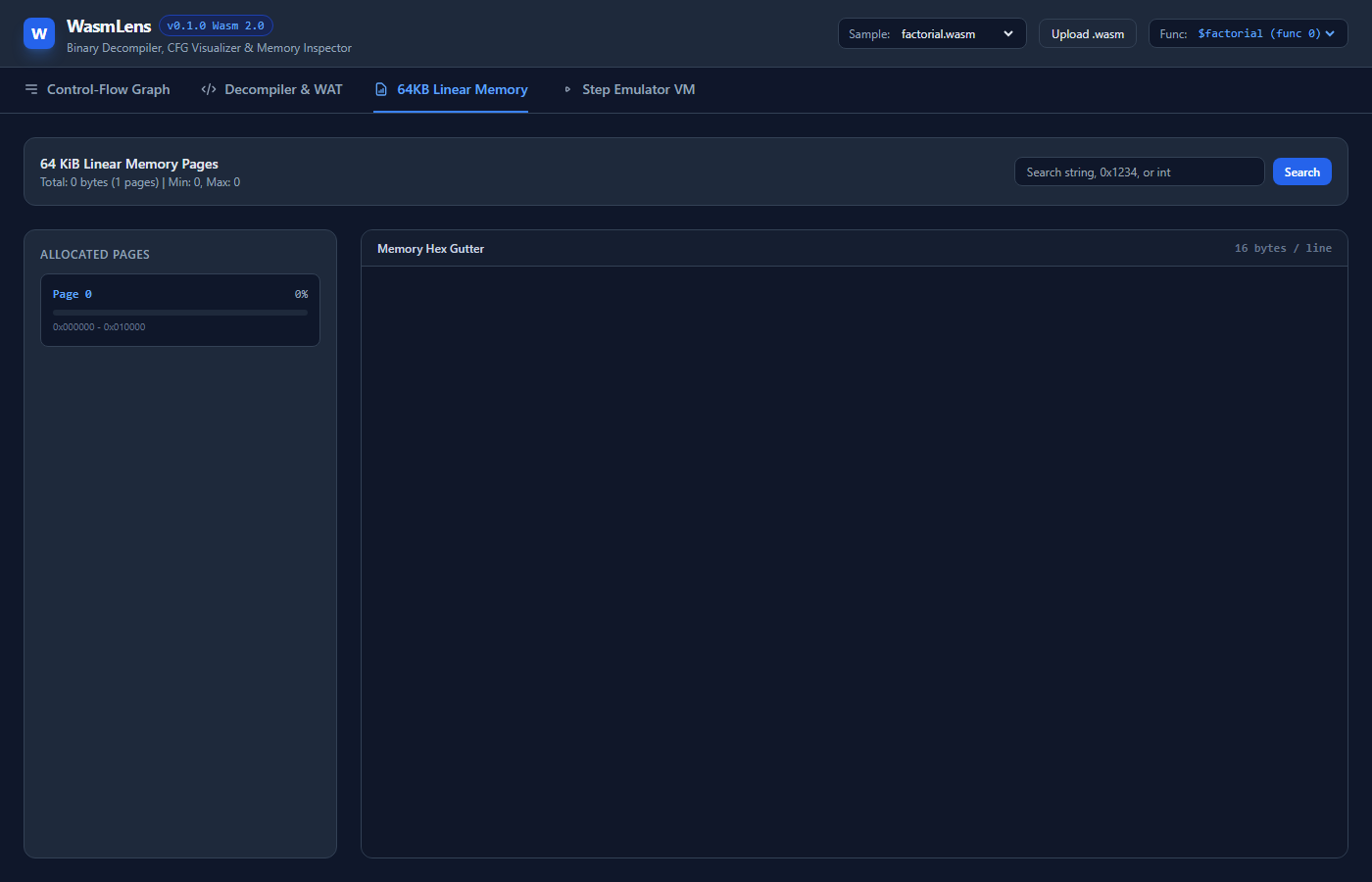The height and width of the screenshot is (882, 1372).
Task: Click the 0x000000 - 0x010000 address range
Action: (x=99, y=327)
